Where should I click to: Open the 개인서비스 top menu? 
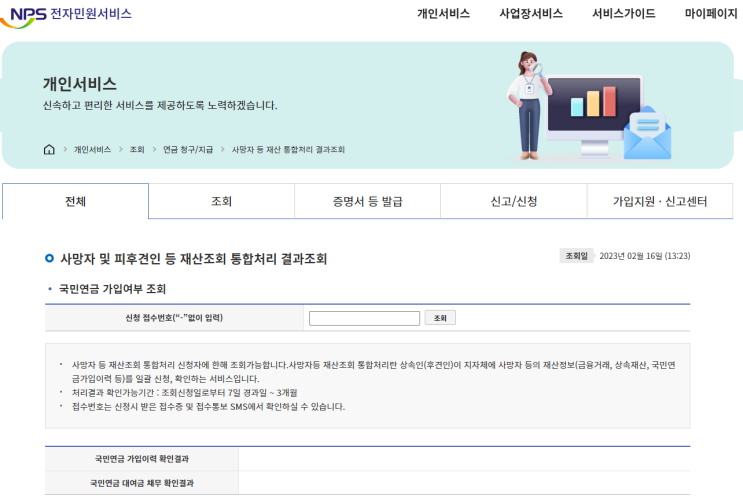(x=443, y=14)
